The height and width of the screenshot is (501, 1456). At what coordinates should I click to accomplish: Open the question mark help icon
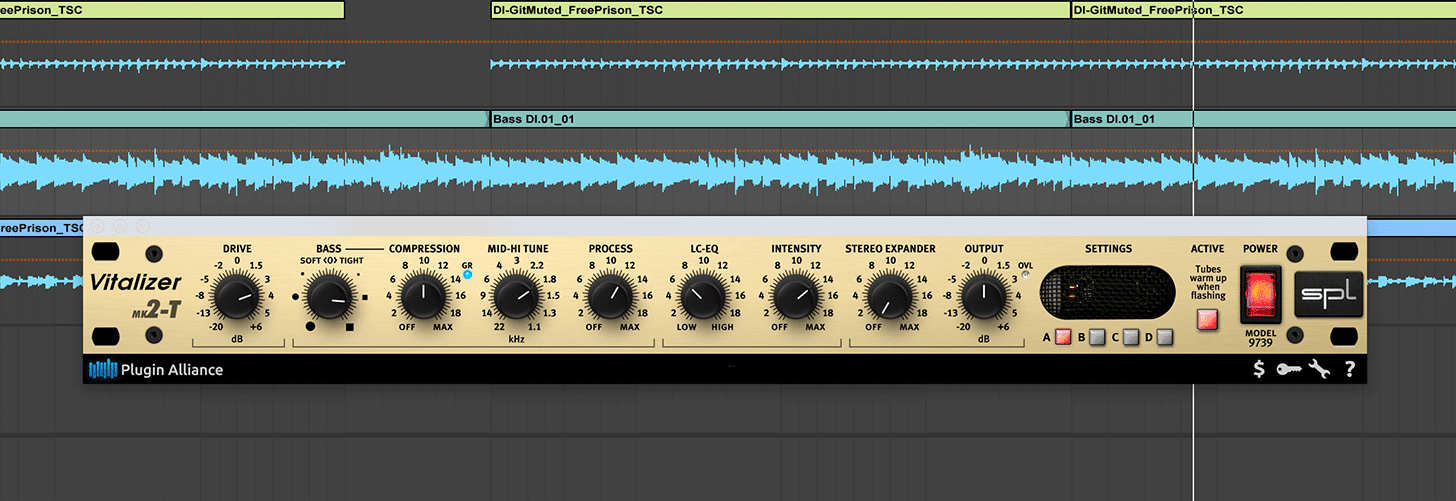click(1349, 370)
